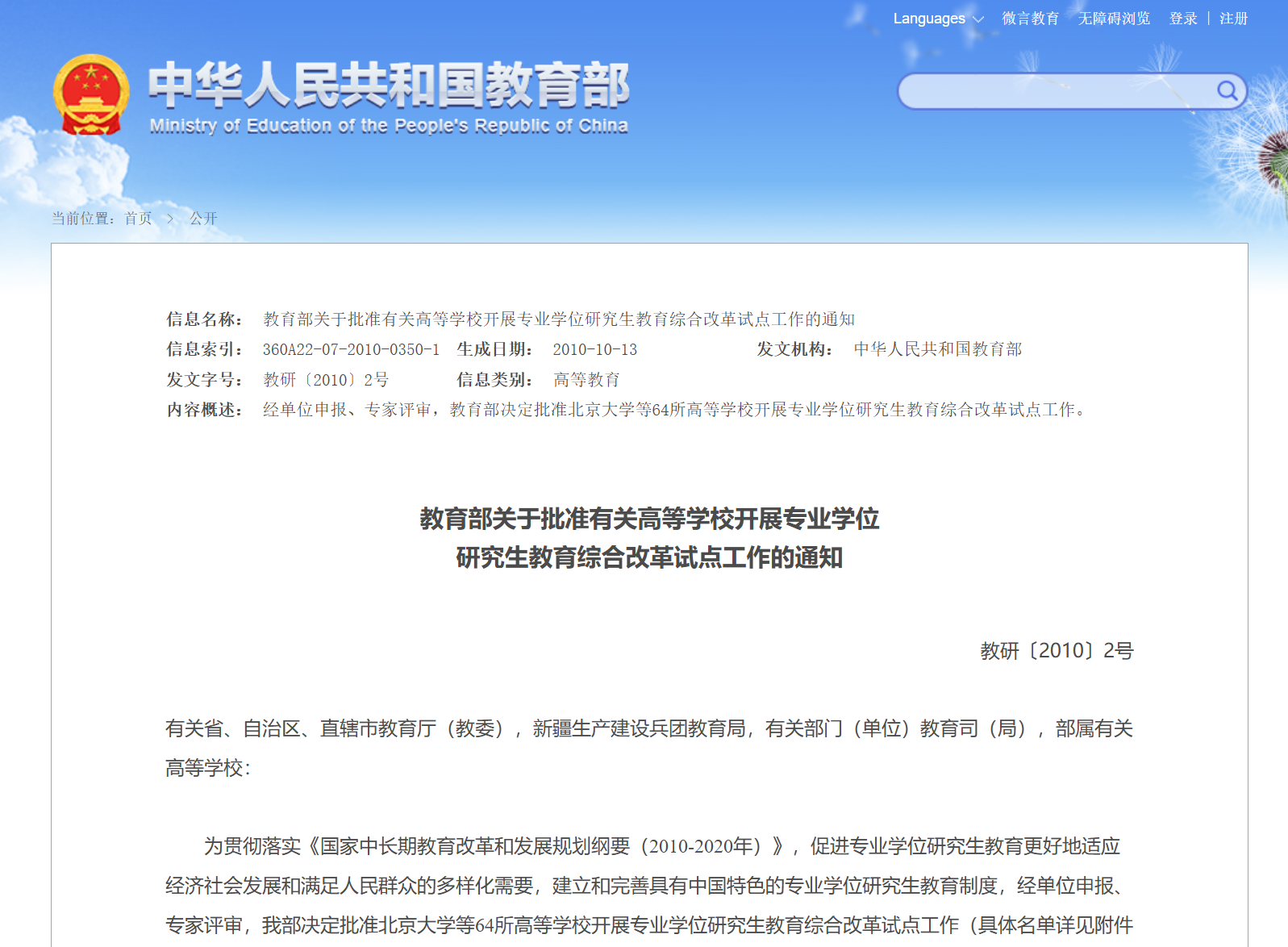Click the creation date 2010-10-13
Image resolution: width=1288 pixels, height=947 pixels.
tap(594, 349)
